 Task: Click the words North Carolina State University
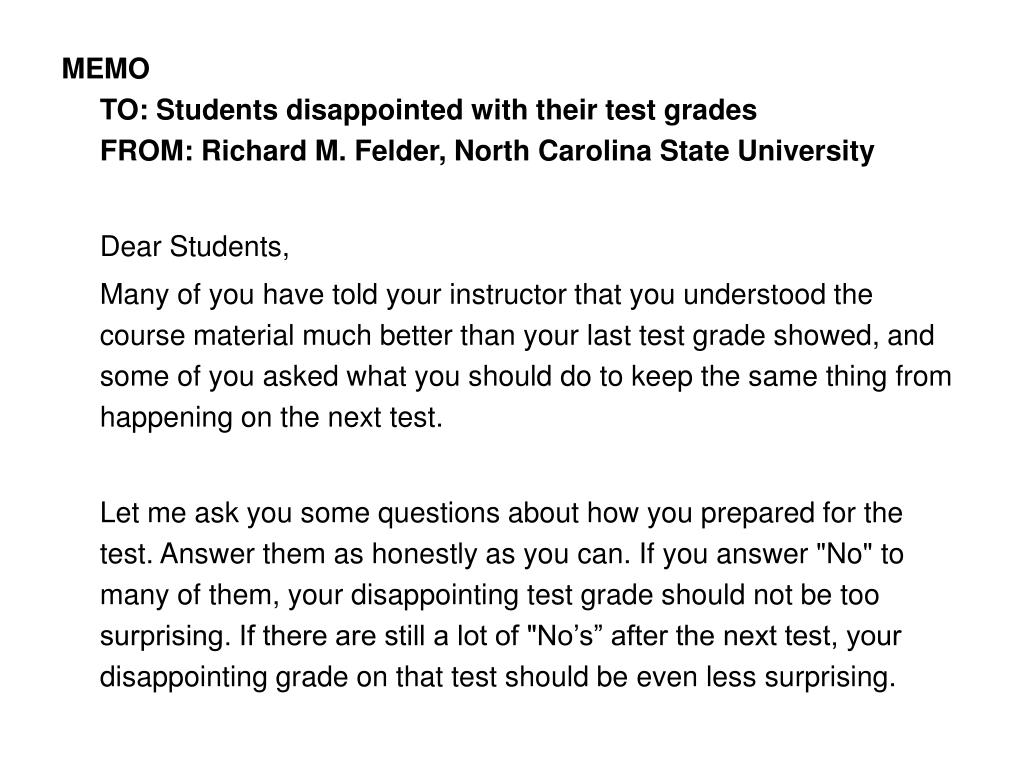[x=664, y=151]
